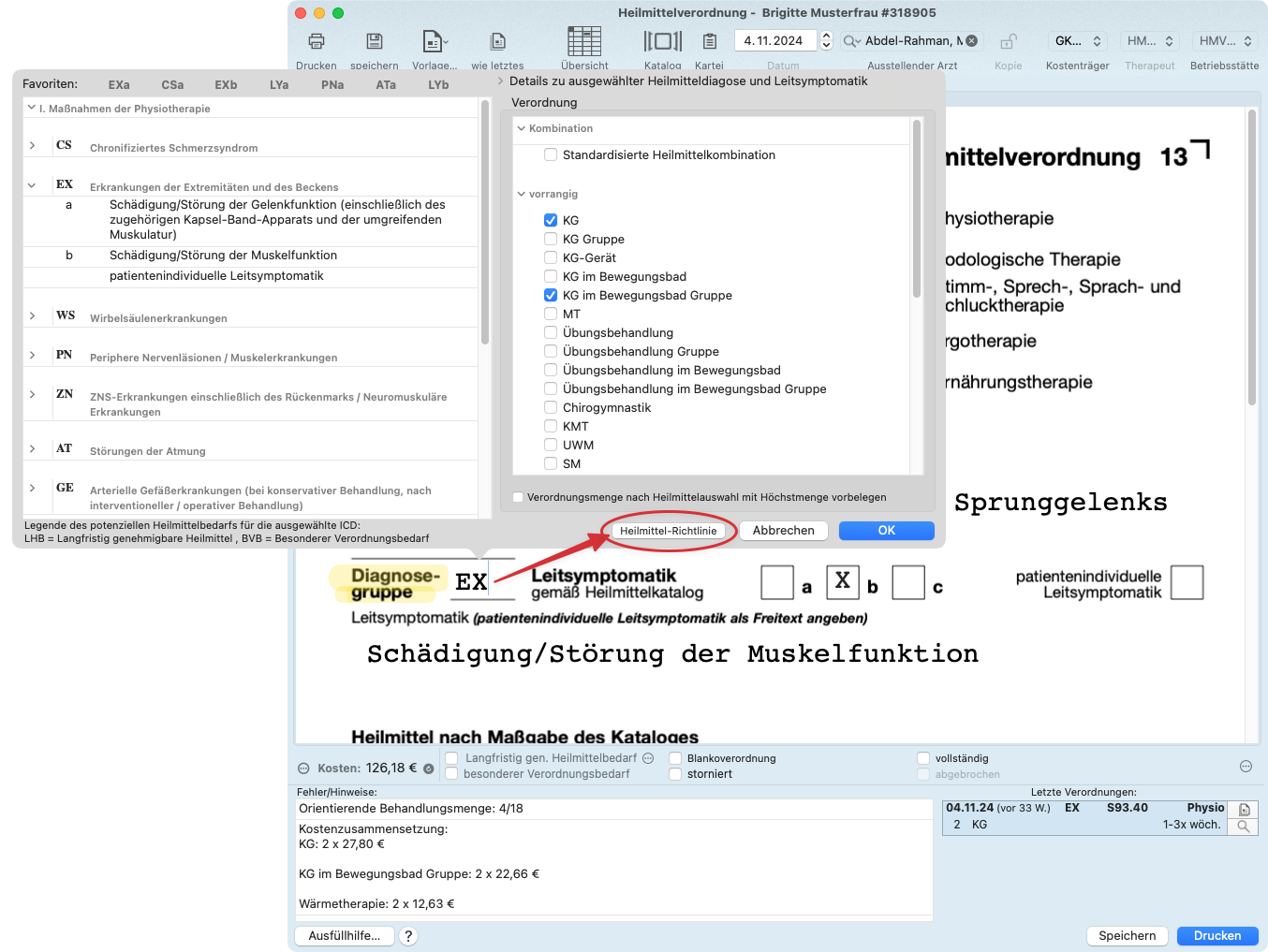Viewport: 1268px width, 952px height.
Task: Select the EXa favorite
Action: tap(119, 84)
